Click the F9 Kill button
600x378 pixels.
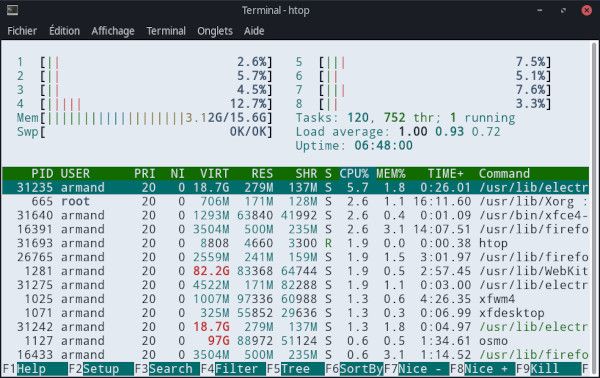click(x=549, y=369)
